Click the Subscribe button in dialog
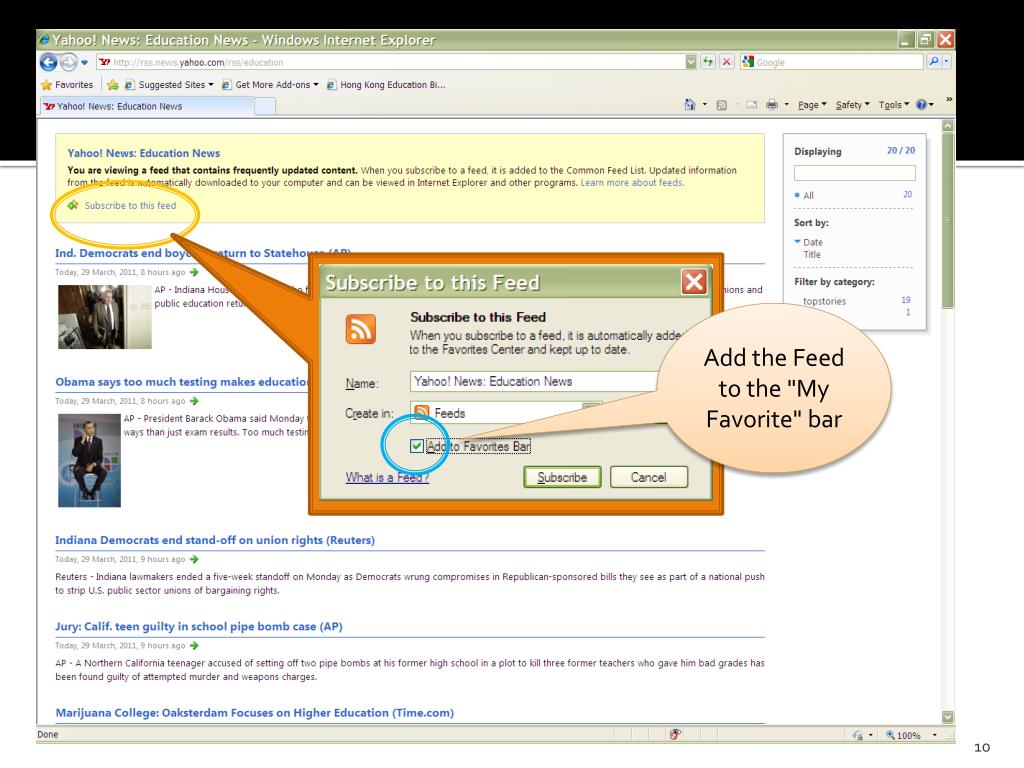This screenshot has height=768, width=1024. pos(562,477)
